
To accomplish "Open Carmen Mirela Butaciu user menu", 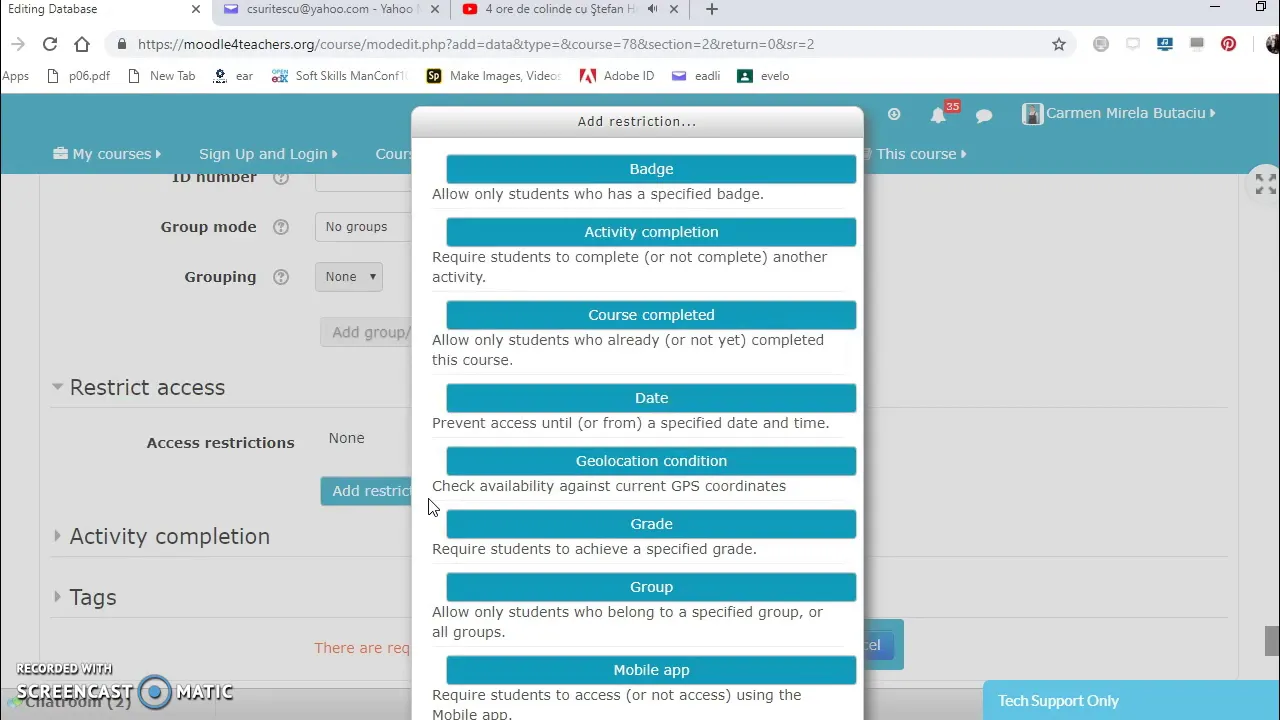I will (1130, 113).
